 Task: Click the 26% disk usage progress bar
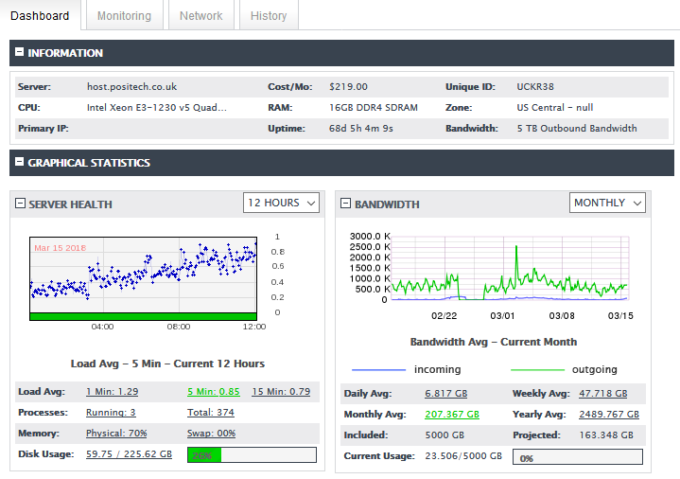pyautogui.click(x=252, y=455)
